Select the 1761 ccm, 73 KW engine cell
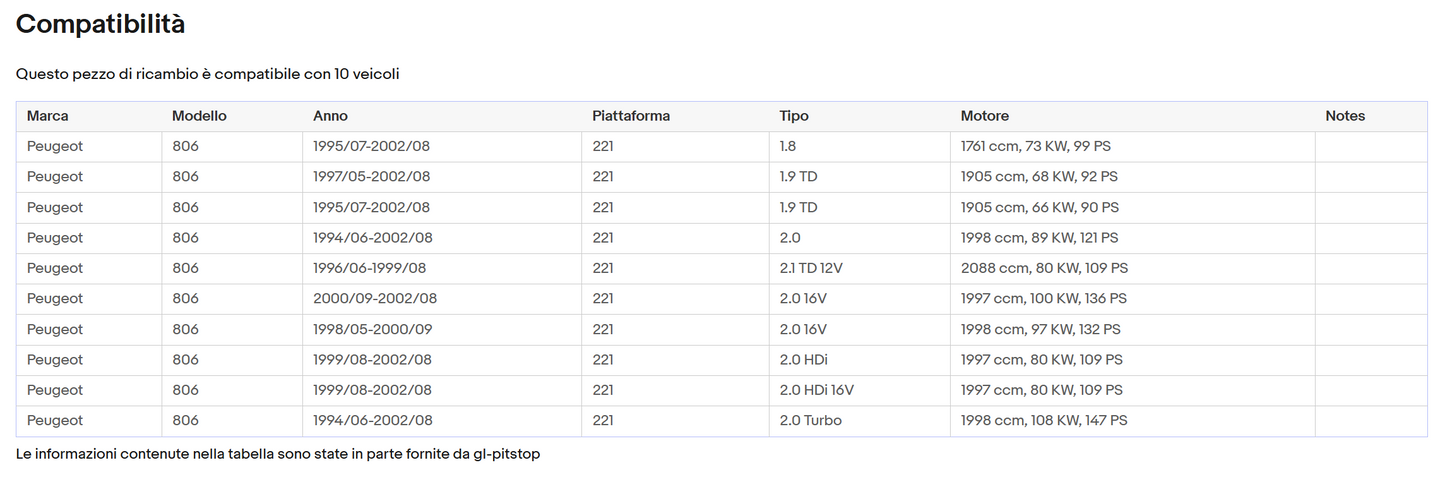 click(x=1035, y=146)
